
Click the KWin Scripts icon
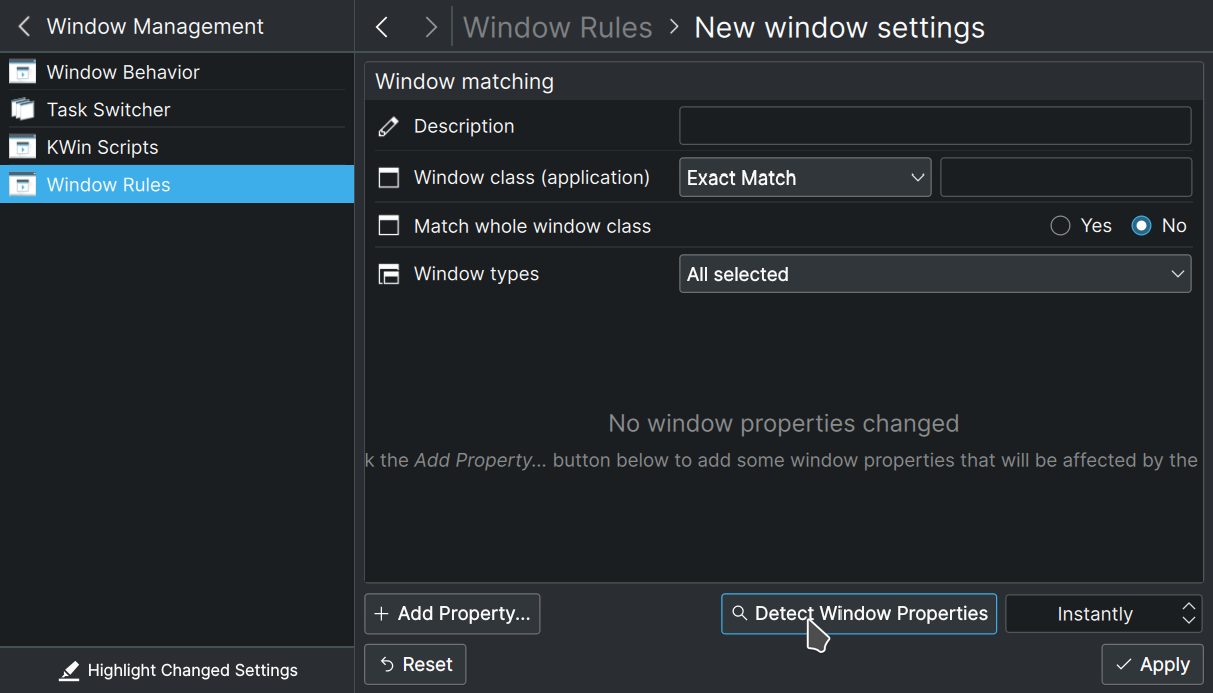click(22, 147)
